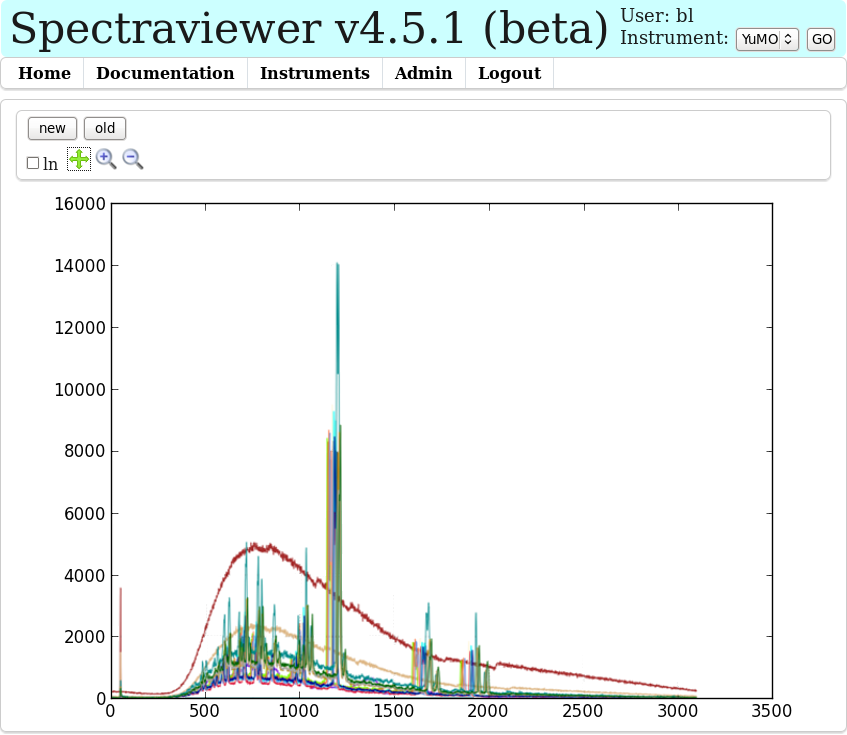Click the 'old' button

(105, 128)
